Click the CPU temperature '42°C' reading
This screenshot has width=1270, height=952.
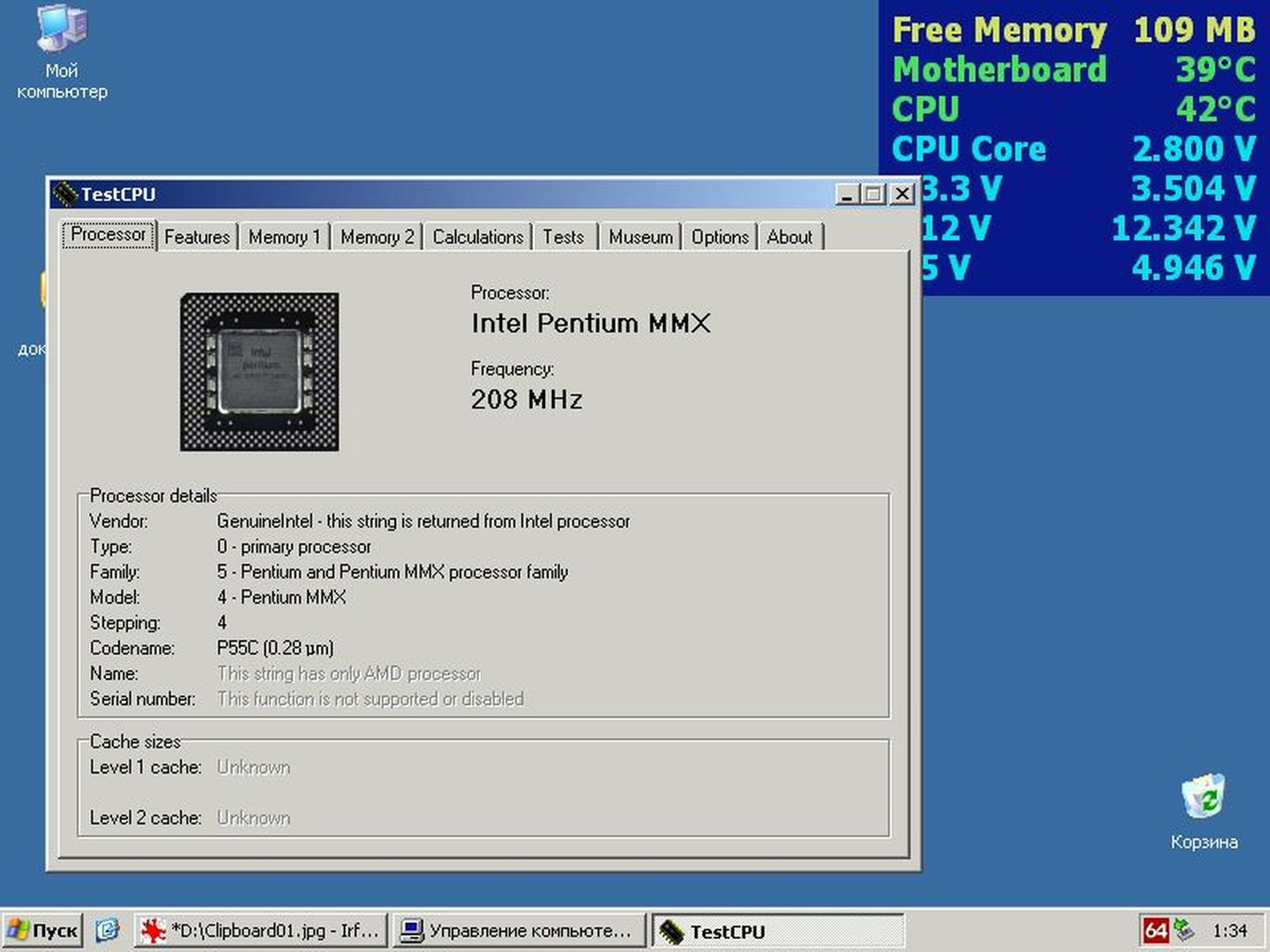(1215, 109)
